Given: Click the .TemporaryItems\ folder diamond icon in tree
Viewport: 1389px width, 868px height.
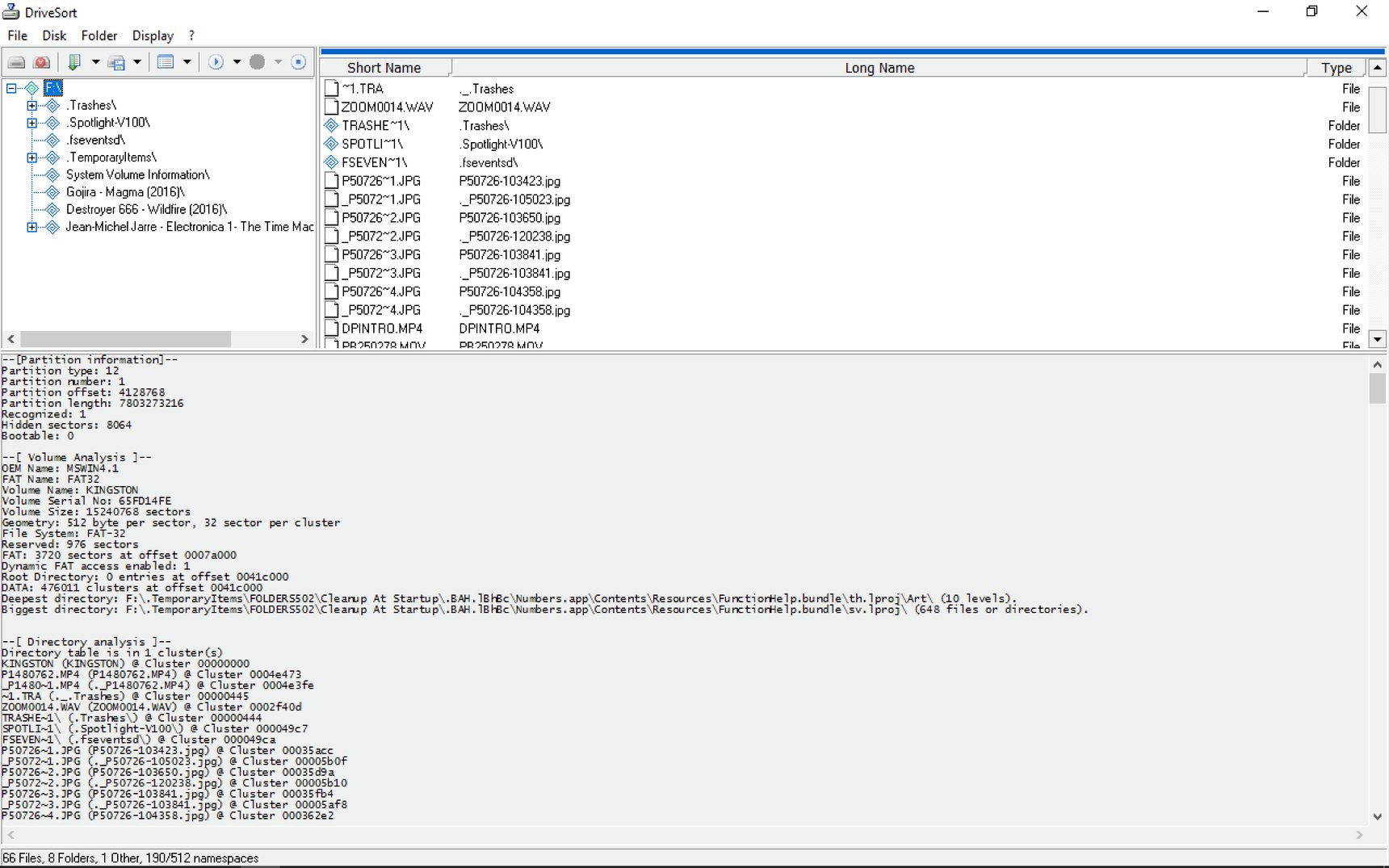Looking at the screenshot, I should point(52,157).
